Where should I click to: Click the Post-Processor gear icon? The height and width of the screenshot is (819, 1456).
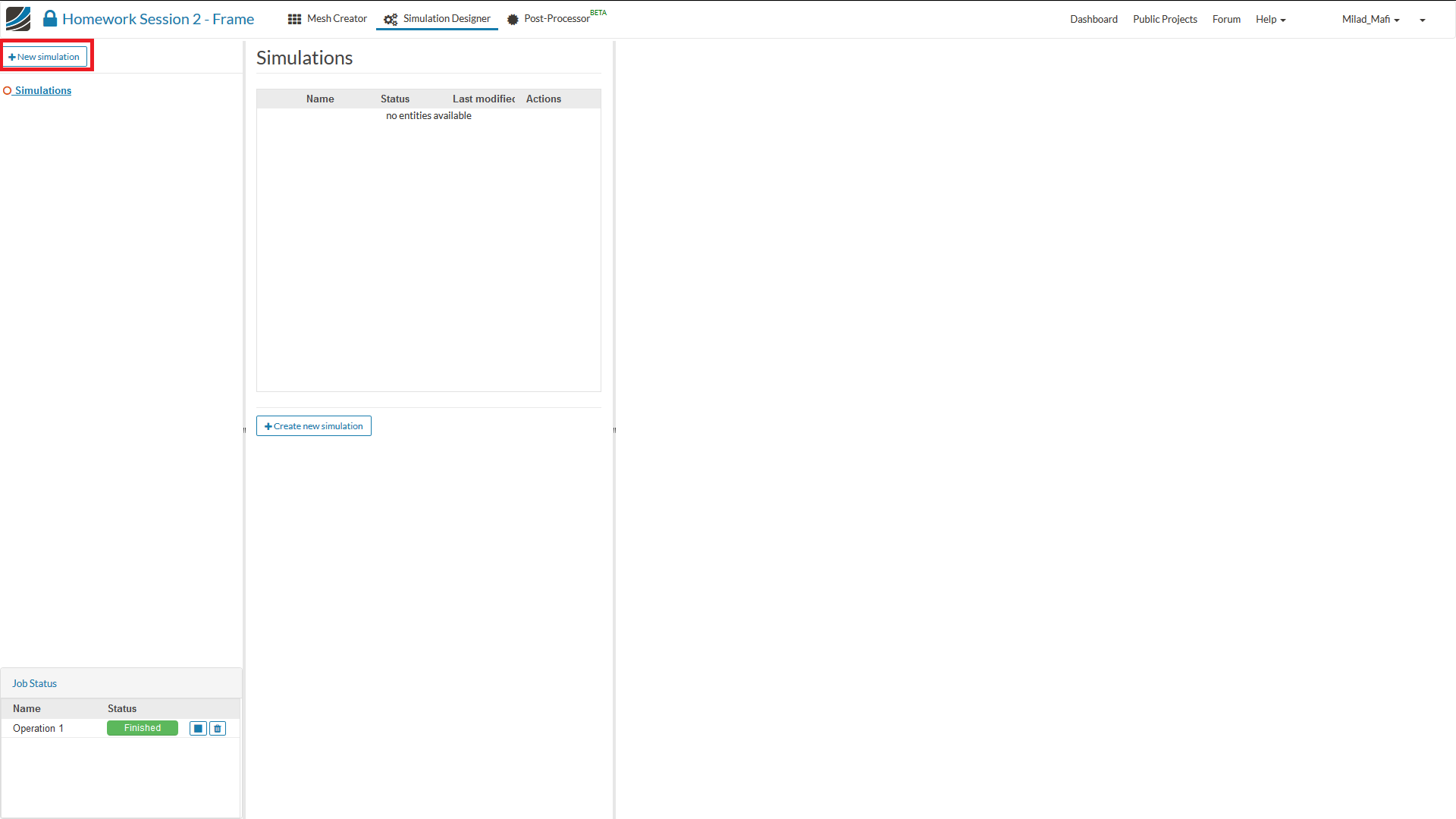tap(513, 20)
